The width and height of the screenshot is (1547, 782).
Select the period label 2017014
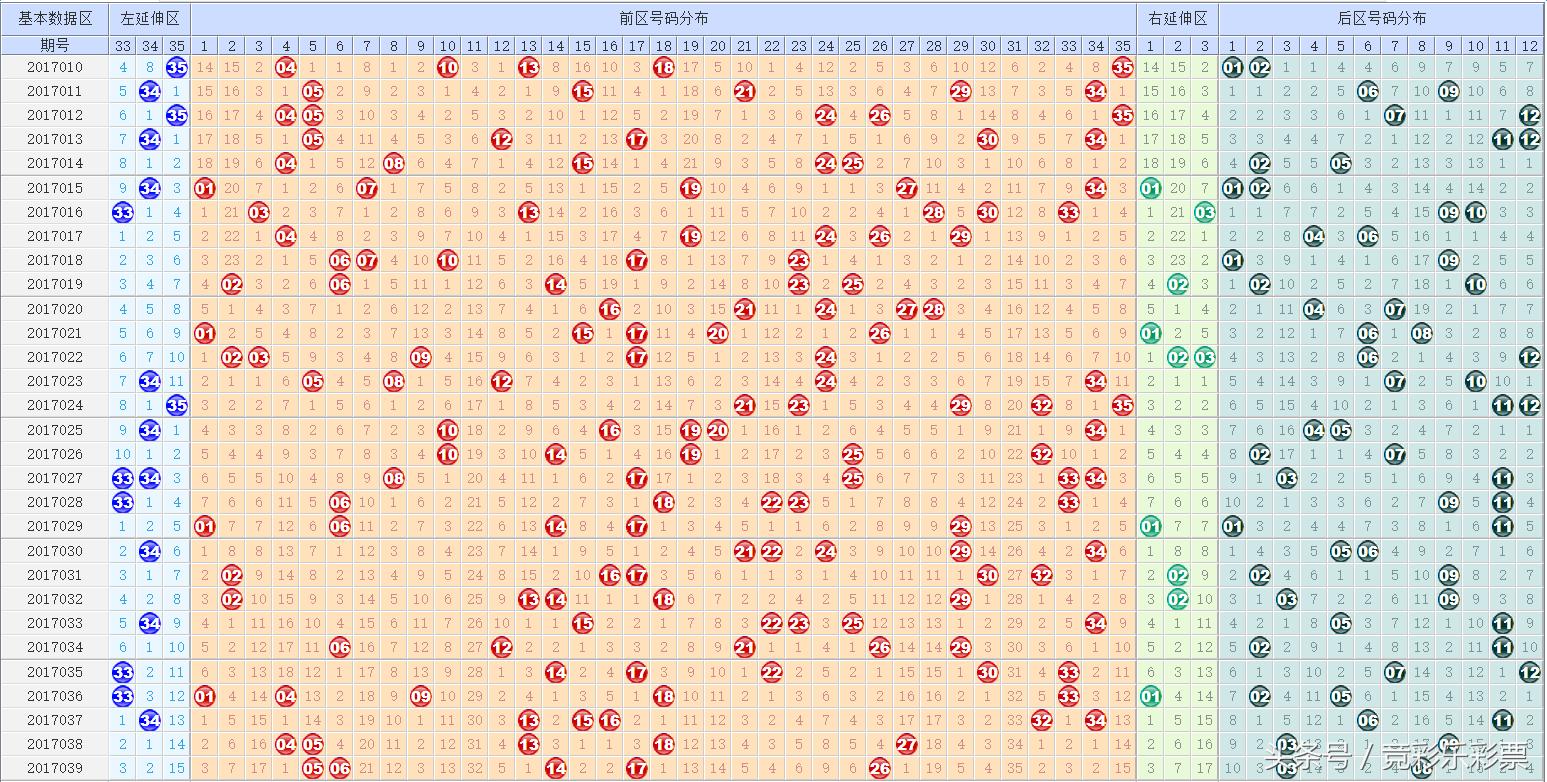click(x=55, y=163)
